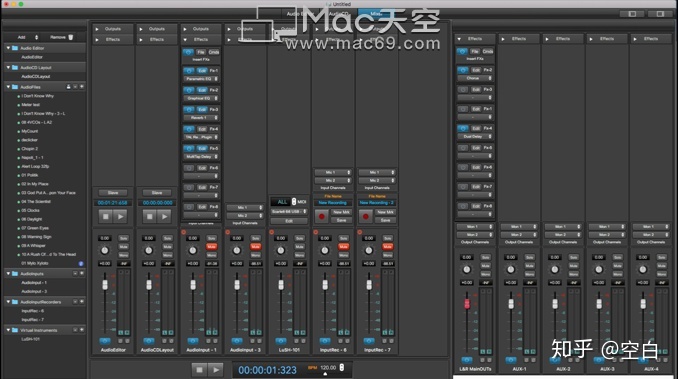Click the Audio Editor folder icon
678x379 pixels.
pos(15,48)
